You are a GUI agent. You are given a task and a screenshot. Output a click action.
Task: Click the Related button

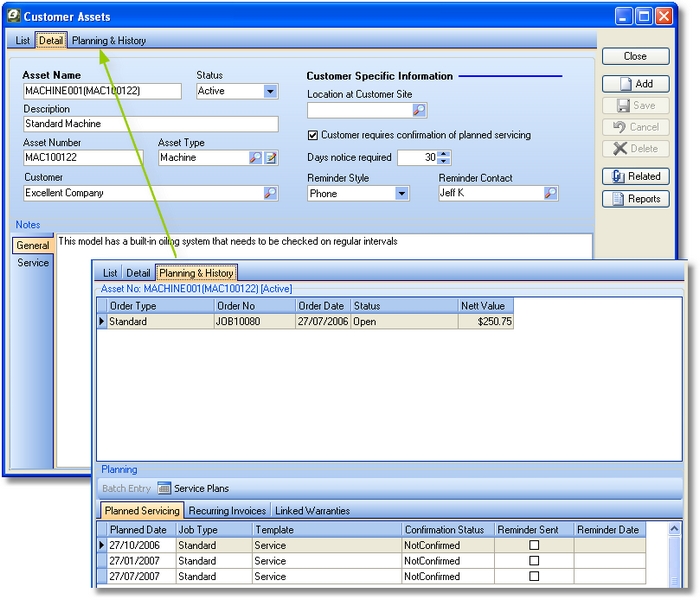coord(634,176)
